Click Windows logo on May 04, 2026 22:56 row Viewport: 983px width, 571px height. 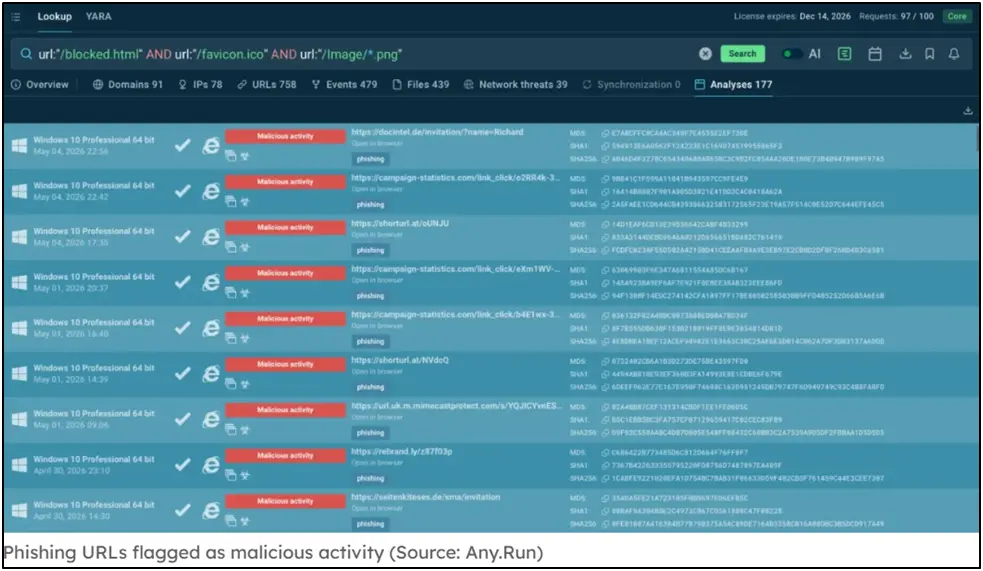click(19, 145)
